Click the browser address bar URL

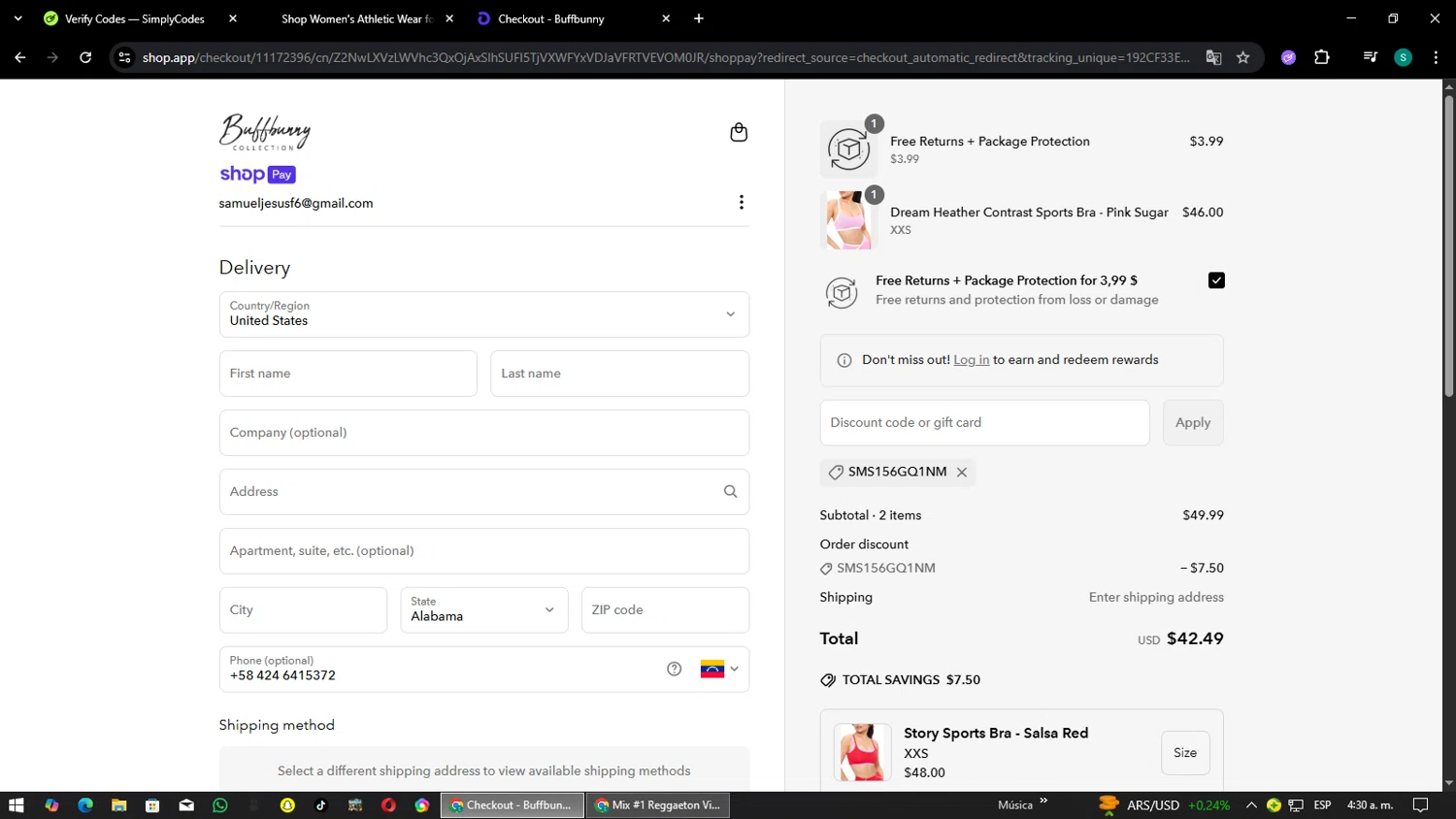pos(666,57)
